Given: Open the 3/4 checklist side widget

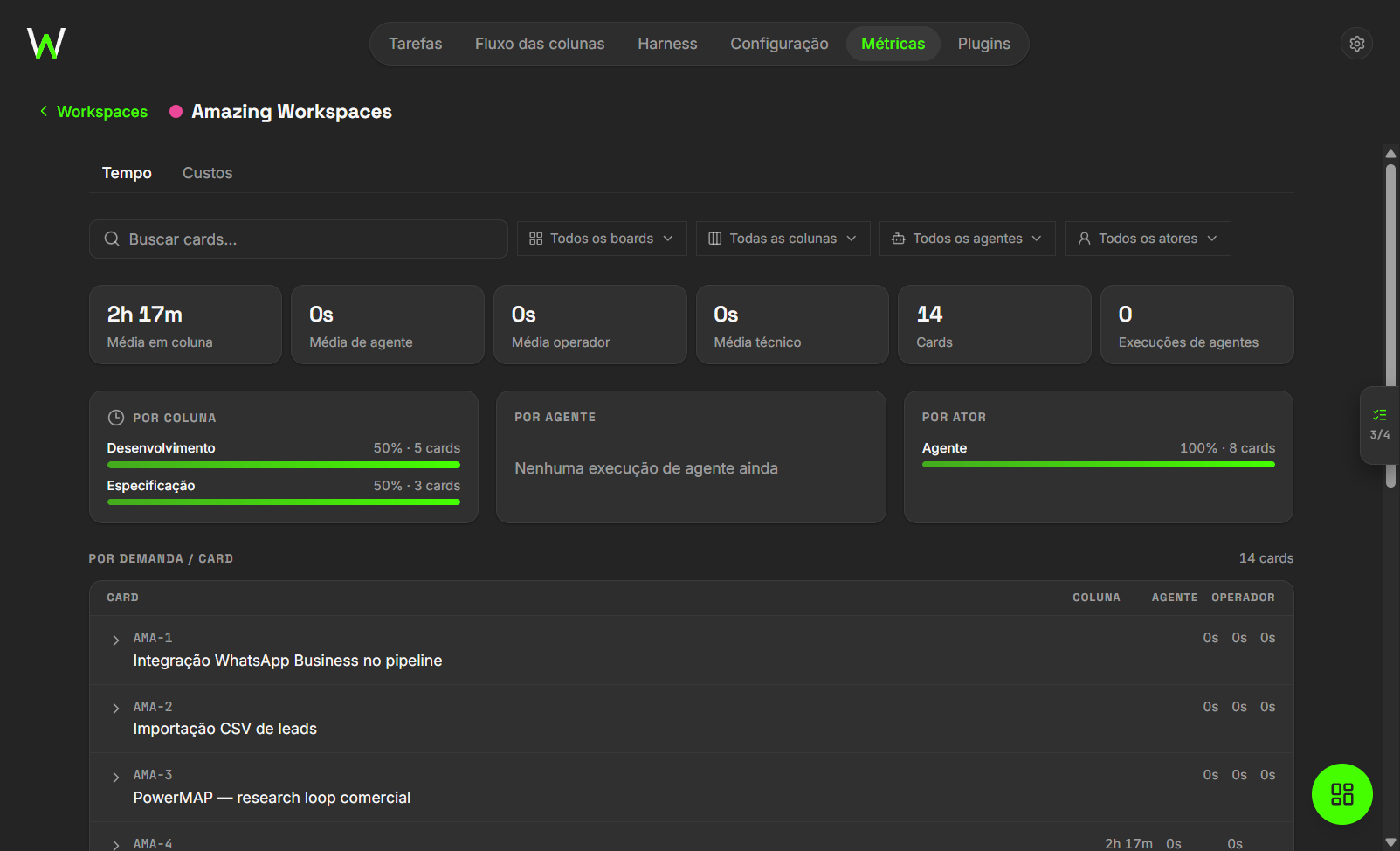Looking at the screenshot, I should 1379,425.
